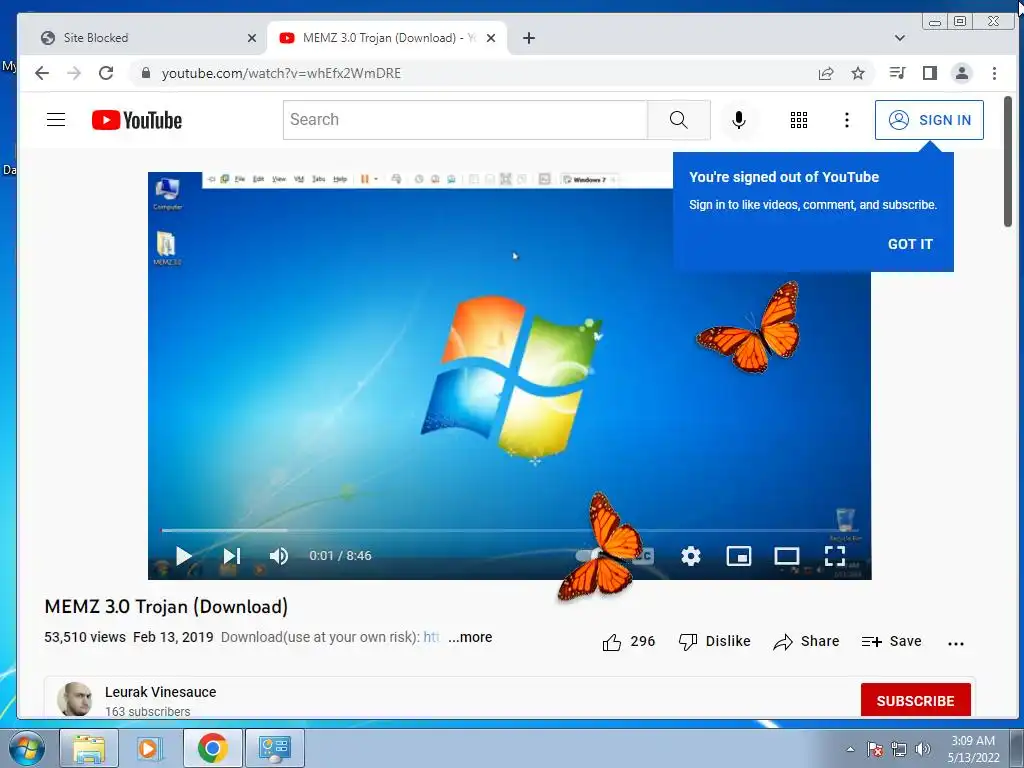1024x768 pixels.
Task: Expand the description with ...more
Action: (x=470, y=637)
